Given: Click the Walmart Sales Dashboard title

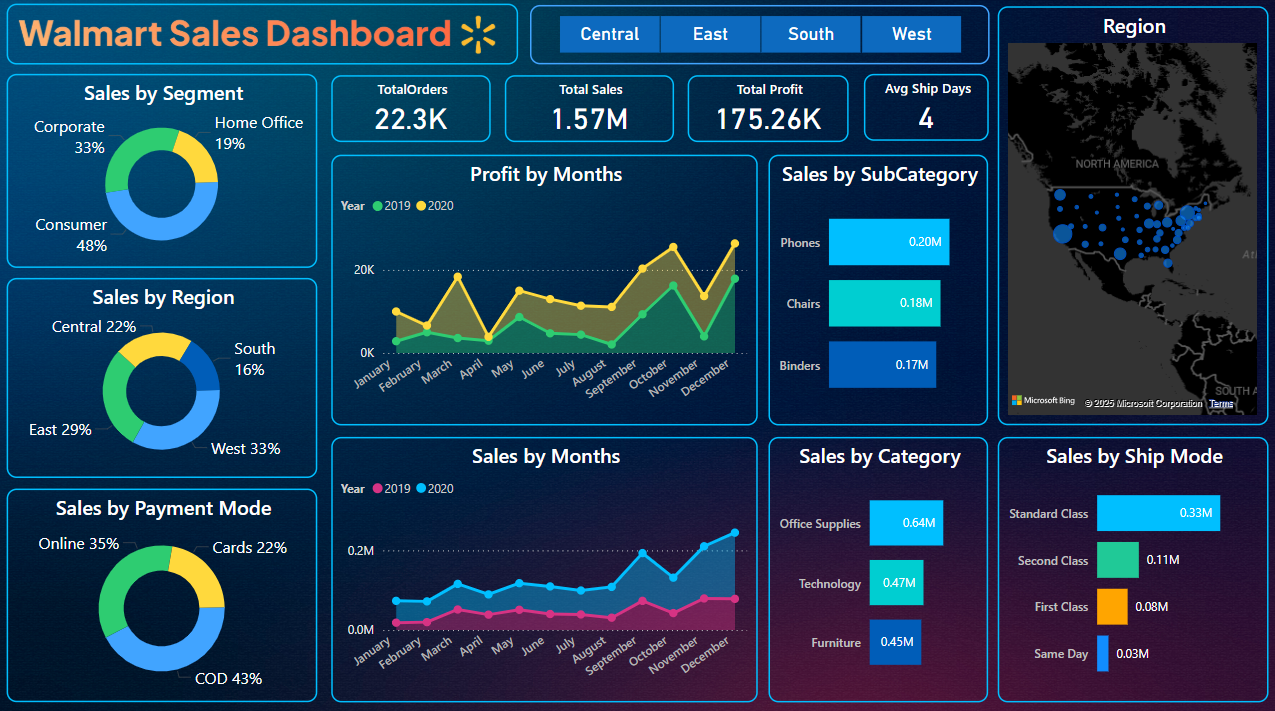Looking at the screenshot, I should pos(235,34).
